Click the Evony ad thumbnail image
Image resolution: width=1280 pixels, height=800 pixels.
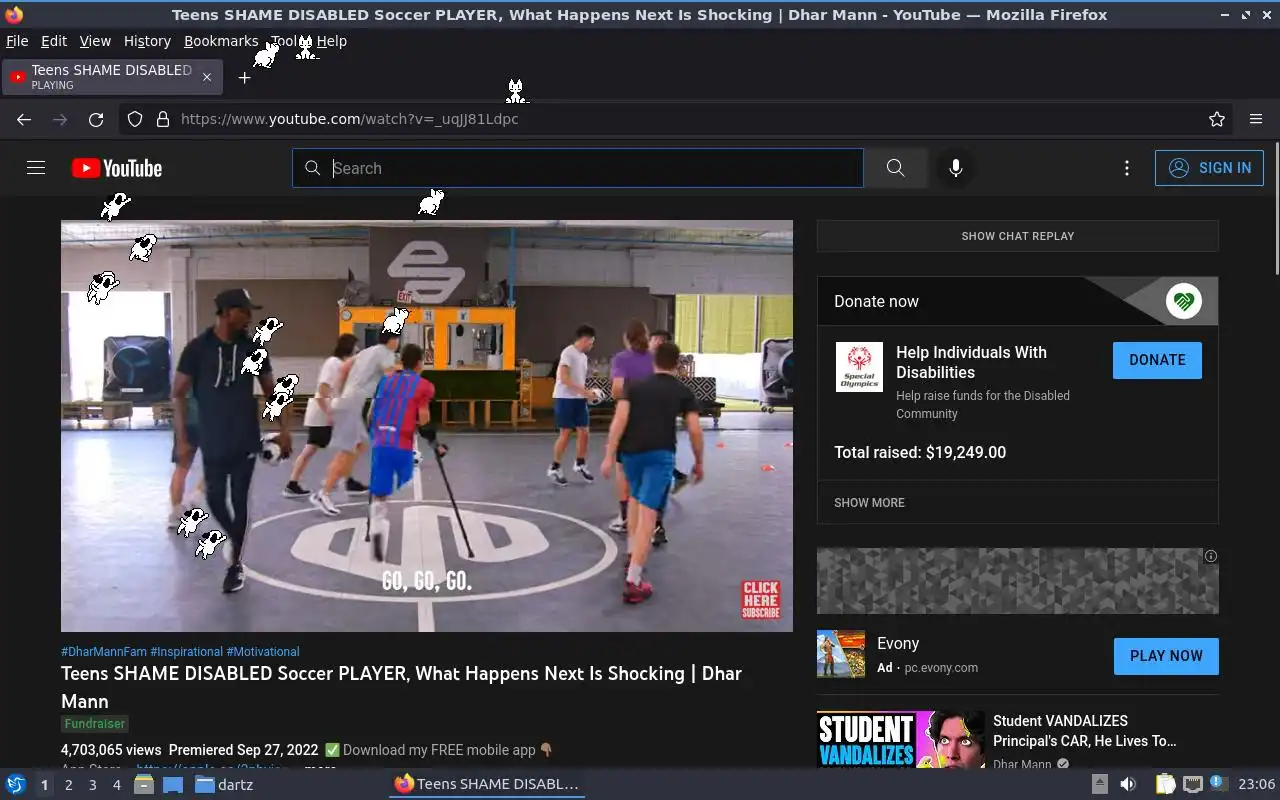pyautogui.click(x=841, y=654)
